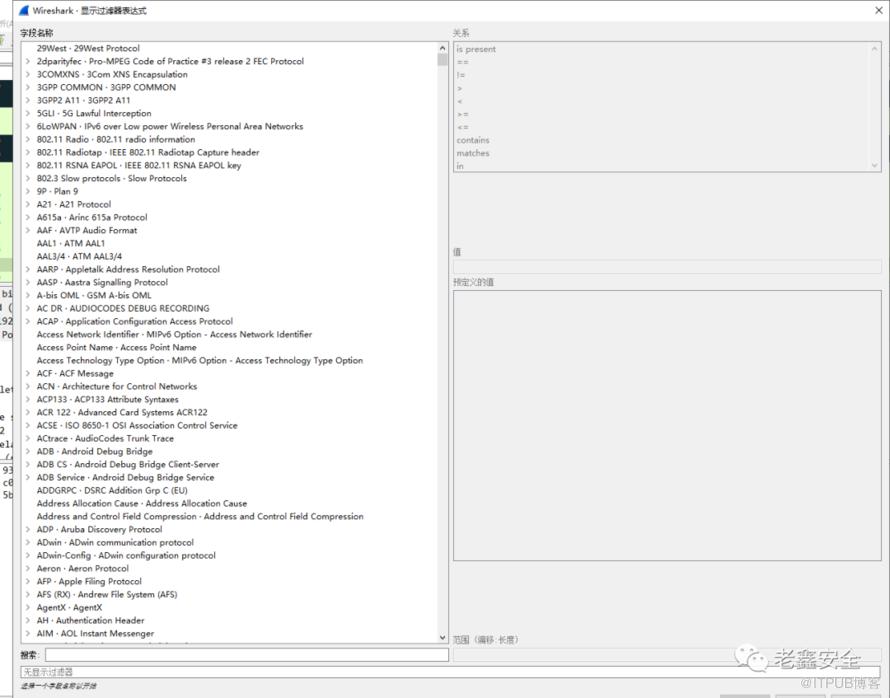Select AAF AVTP Audio Format
This screenshot has width=890, height=698.
coord(87,231)
